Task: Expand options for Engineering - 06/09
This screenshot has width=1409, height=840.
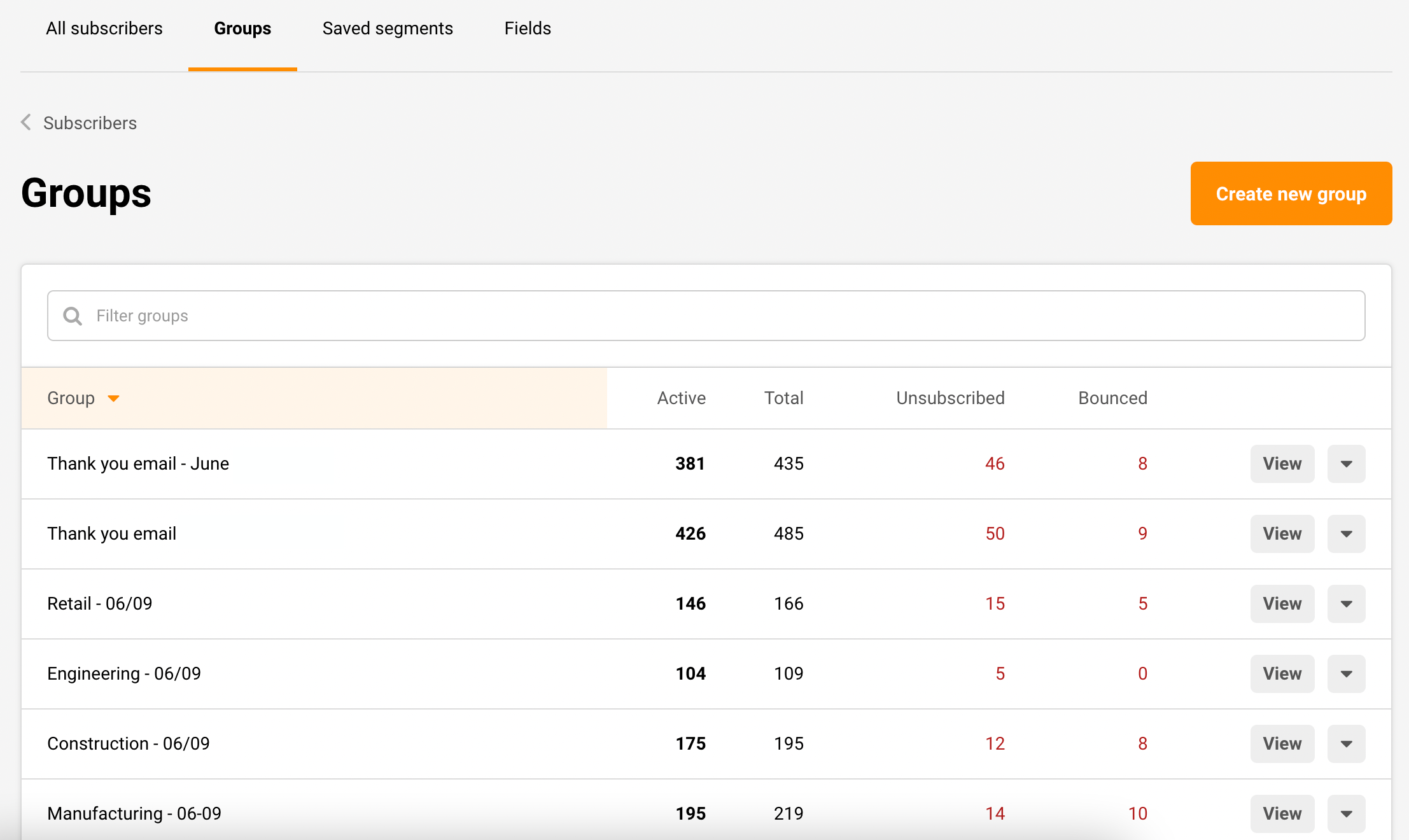Action: click(1346, 674)
